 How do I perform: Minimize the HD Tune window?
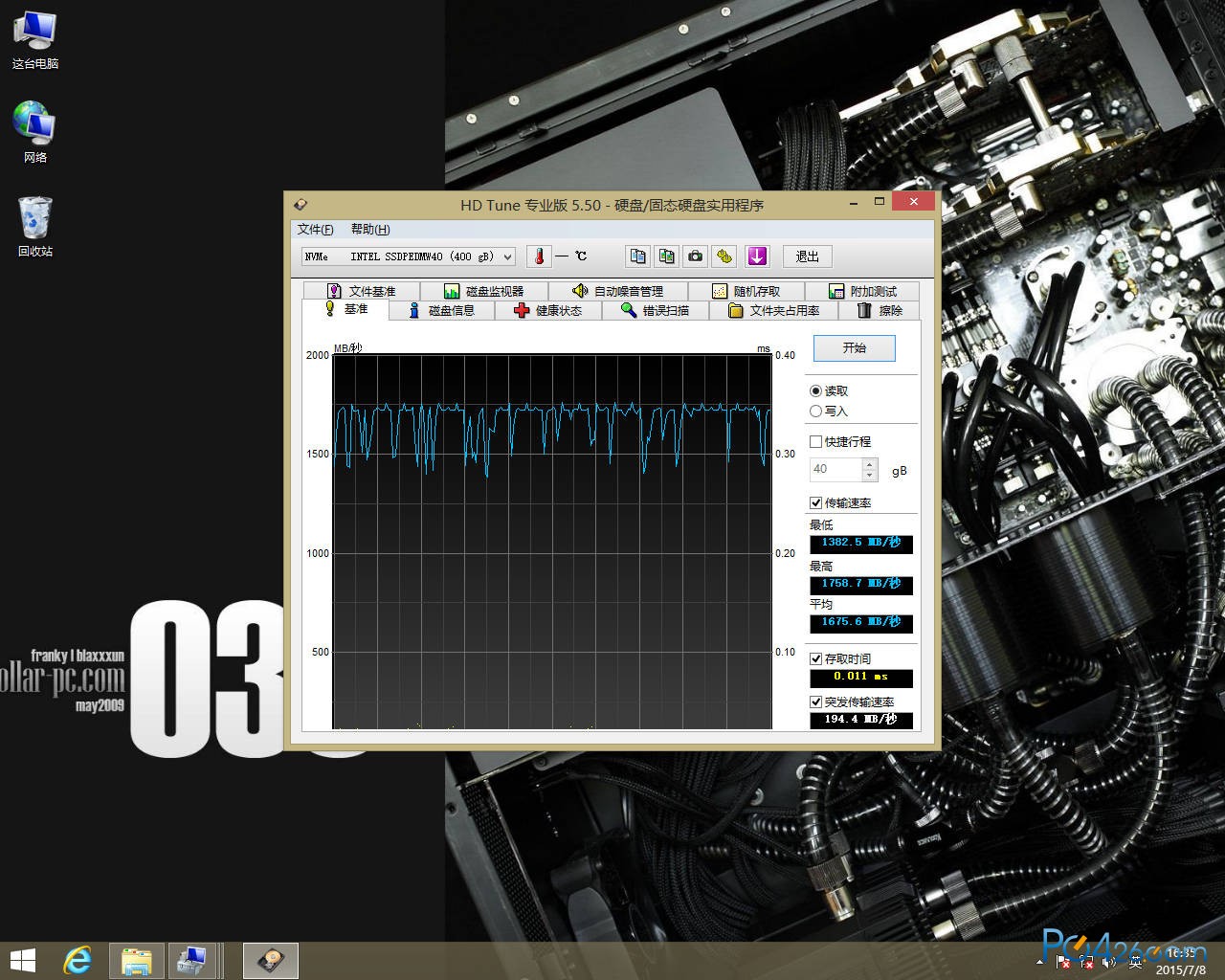855,202
